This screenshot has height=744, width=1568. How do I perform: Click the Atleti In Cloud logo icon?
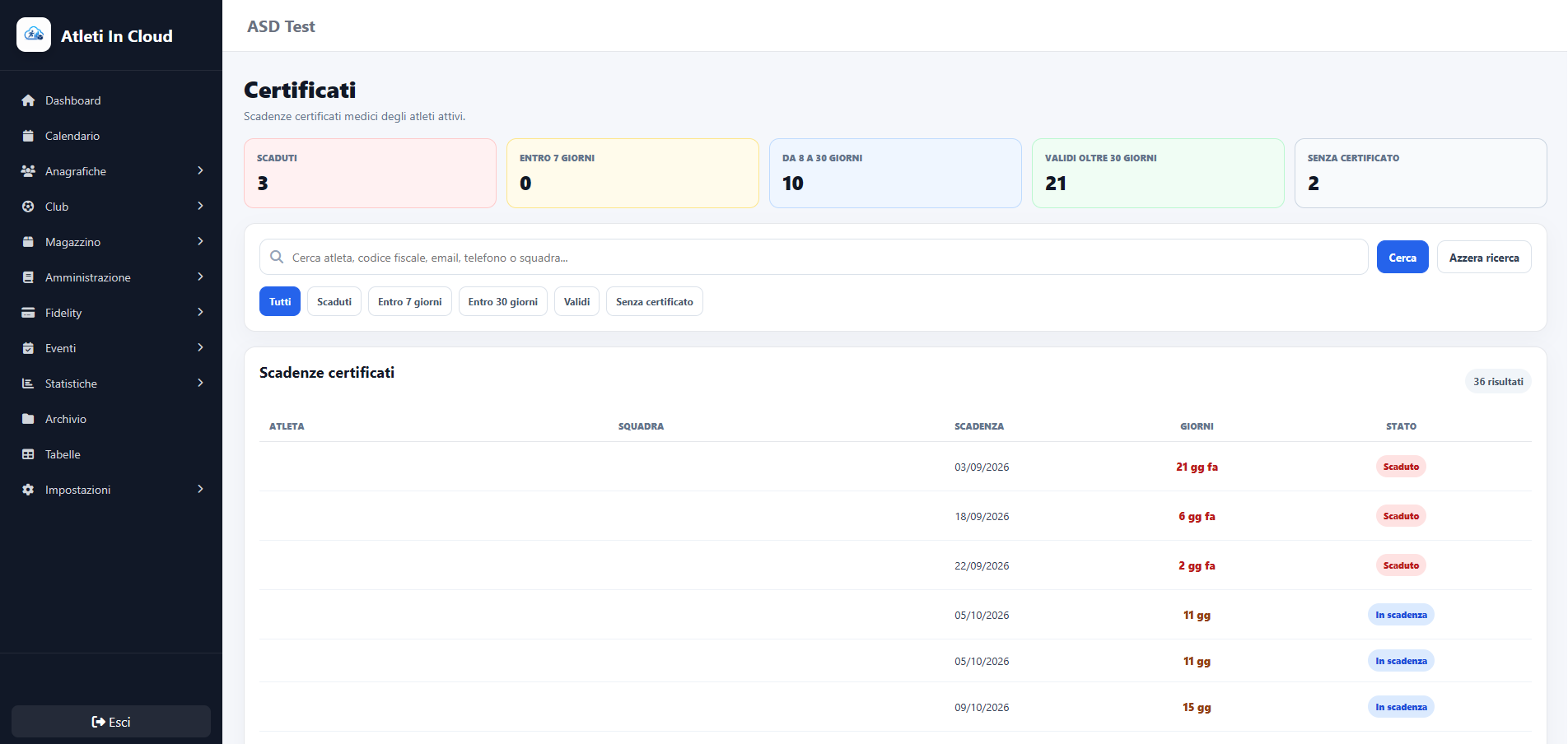(x=34, y=35)
